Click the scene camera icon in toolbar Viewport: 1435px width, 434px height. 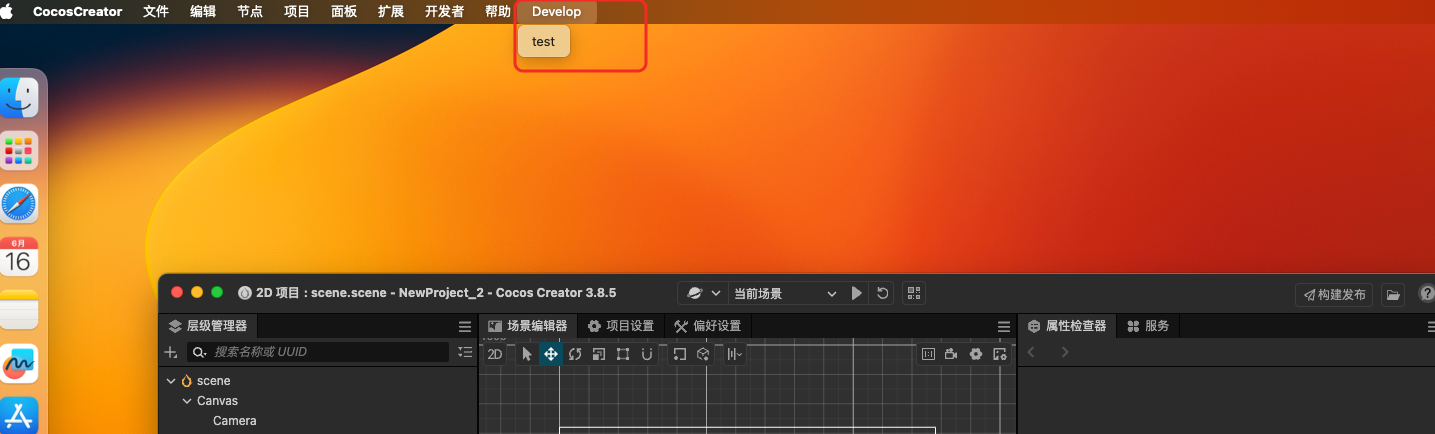pyautogui.click(x=951, y=354)
